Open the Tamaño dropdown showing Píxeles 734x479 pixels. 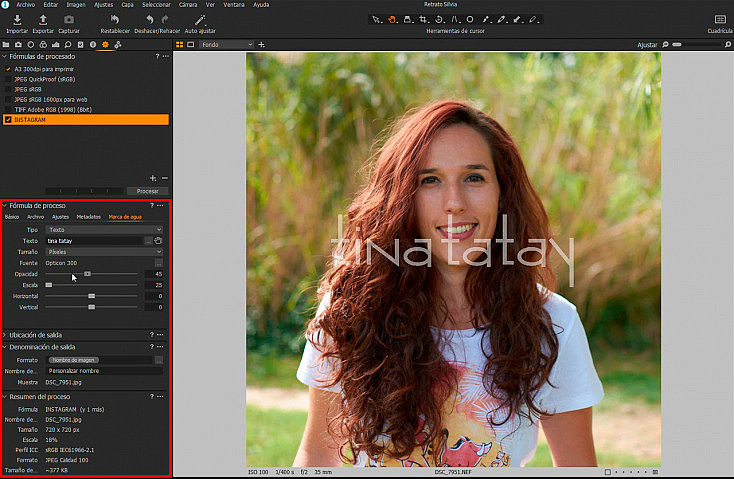pos(104,252)
